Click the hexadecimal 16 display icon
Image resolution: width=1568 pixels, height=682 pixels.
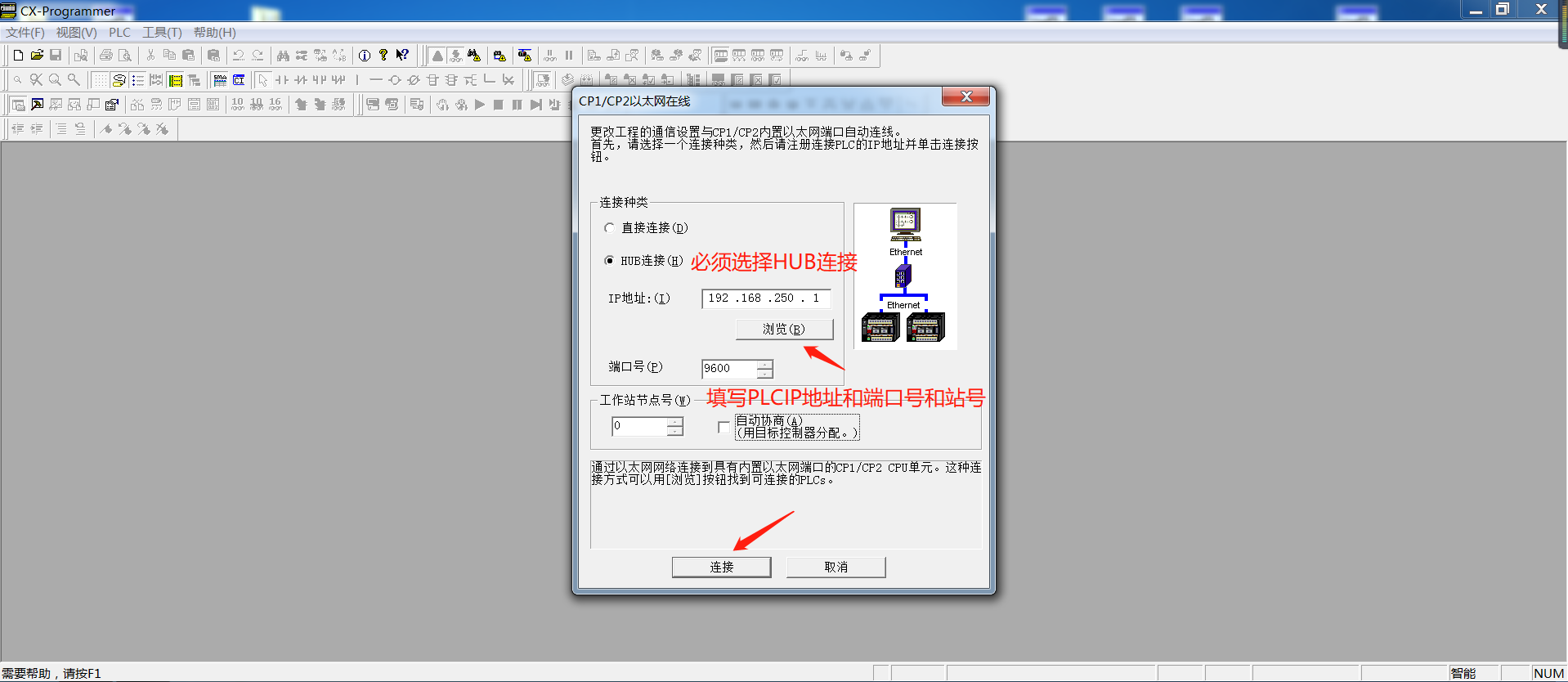(x=275, y=105)
